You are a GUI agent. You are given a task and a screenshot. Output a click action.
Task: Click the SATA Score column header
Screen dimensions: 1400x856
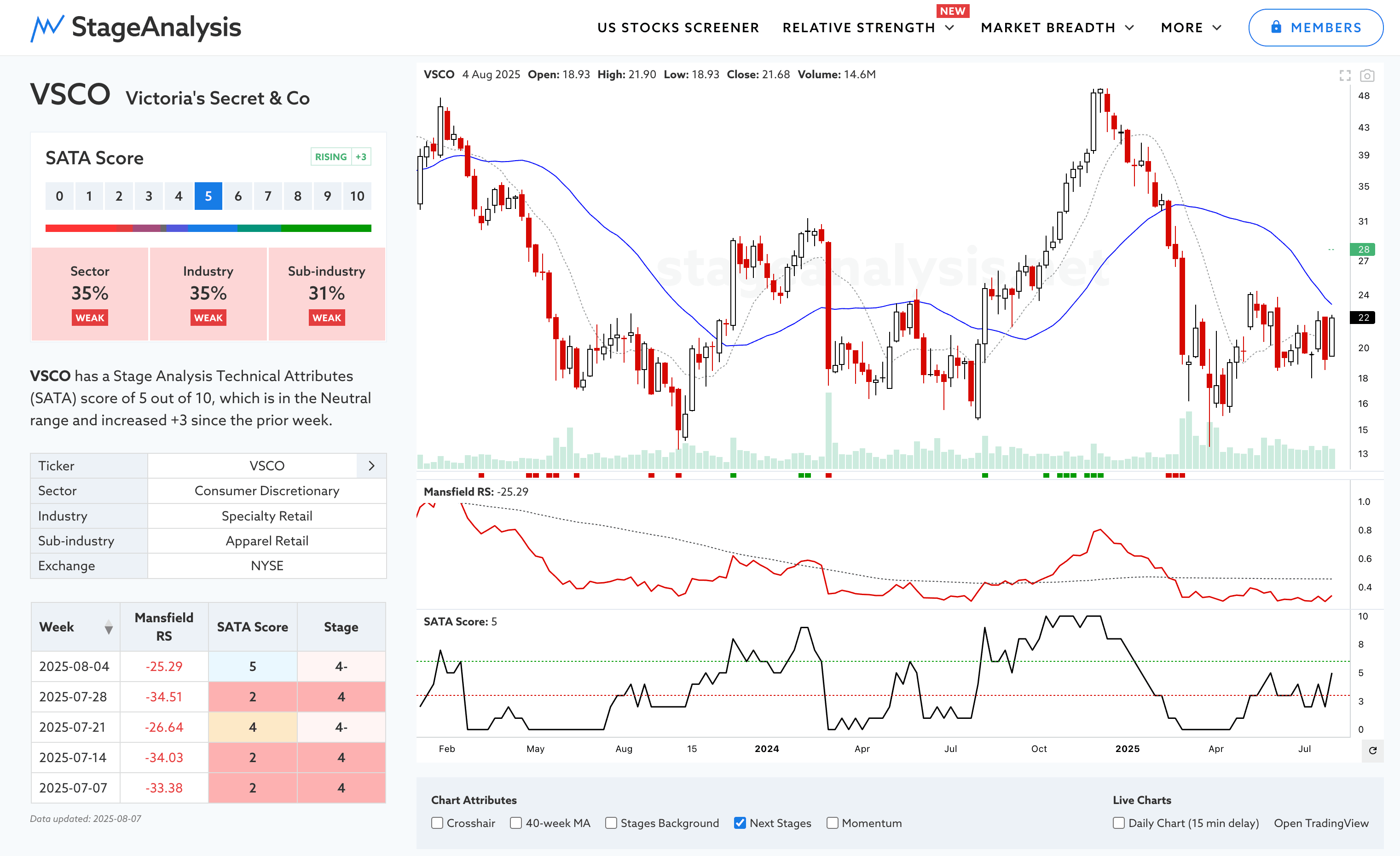click(x=252, y=627)
